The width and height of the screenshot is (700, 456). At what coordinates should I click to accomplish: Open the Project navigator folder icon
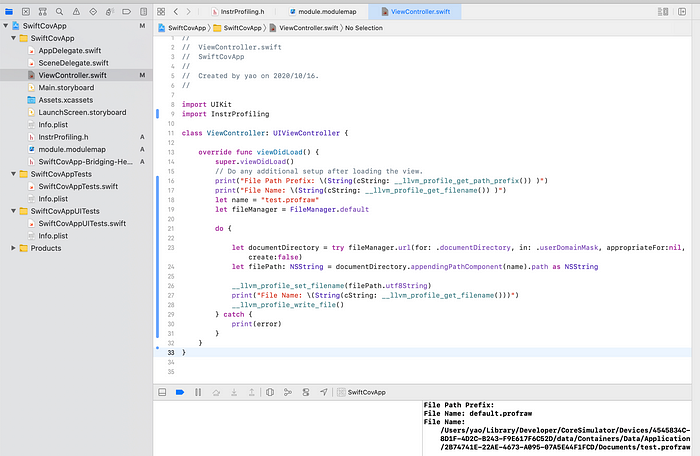coord(9,12)
